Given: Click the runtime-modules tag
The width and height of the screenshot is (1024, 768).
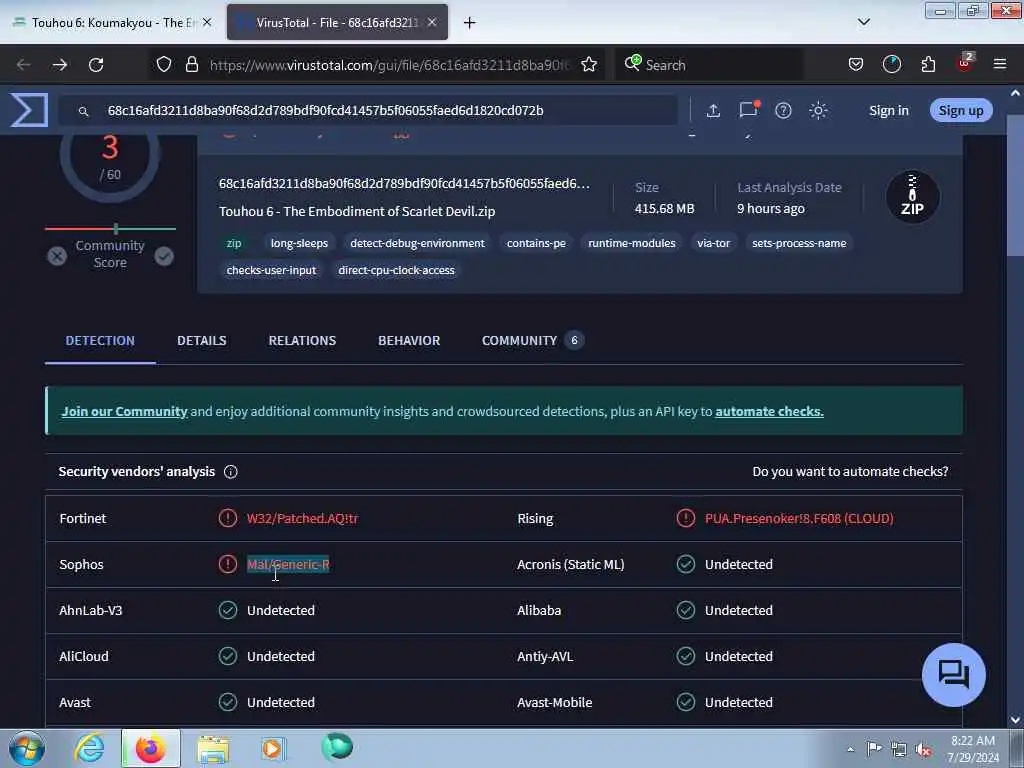Looking at the screenshot, I should tap(632, 243).
